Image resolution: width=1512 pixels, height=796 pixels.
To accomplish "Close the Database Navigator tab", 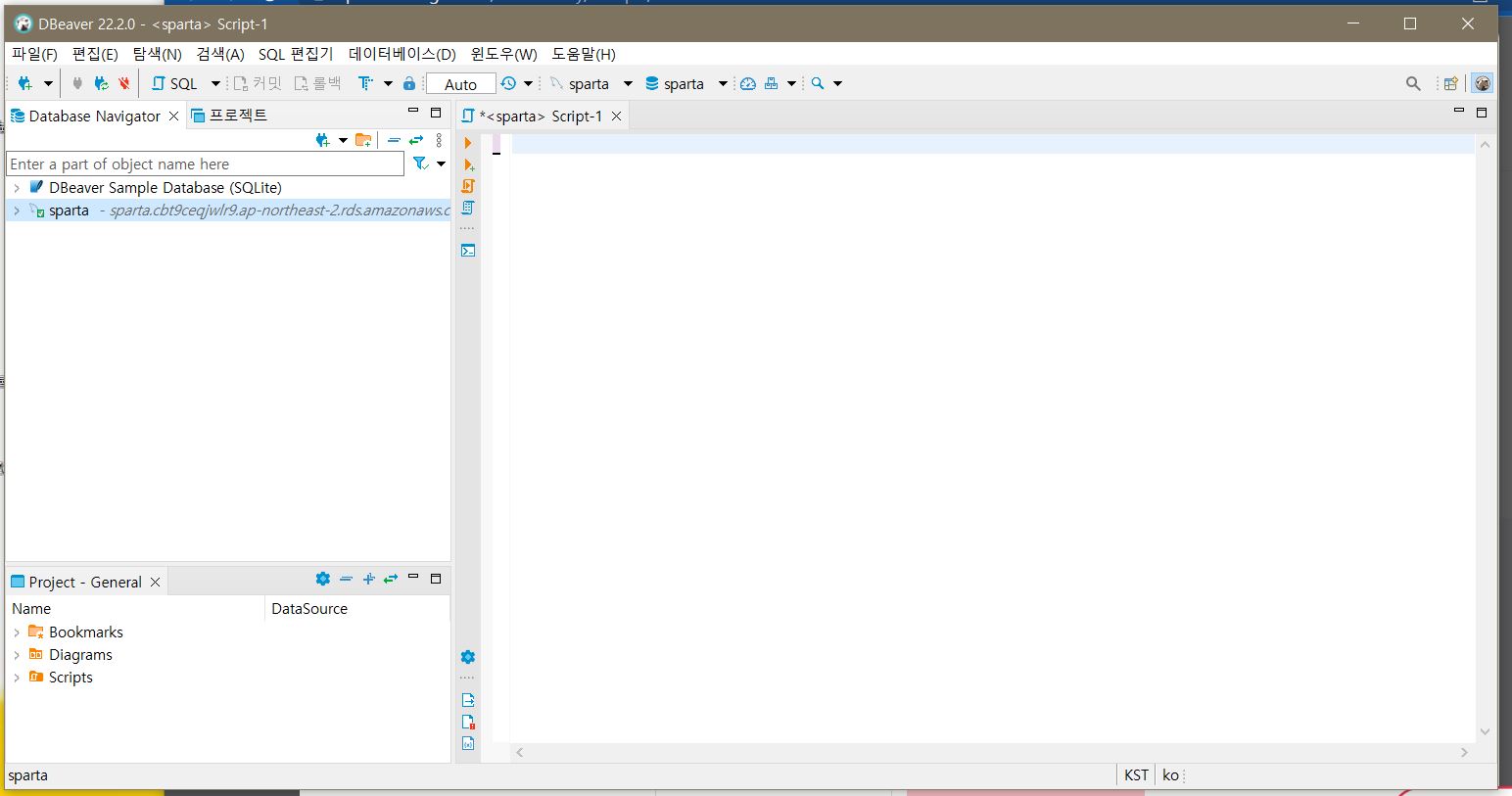I will point(174,116).
